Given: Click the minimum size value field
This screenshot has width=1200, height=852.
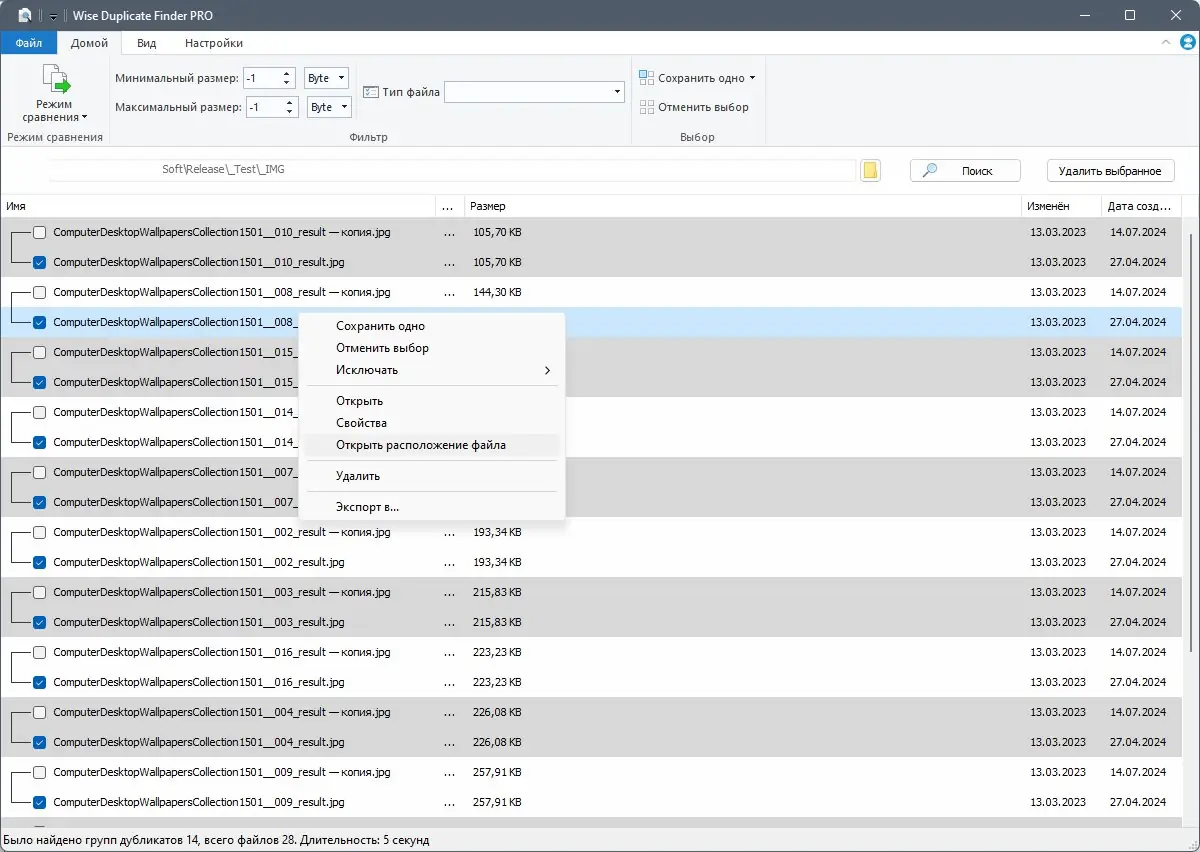Looking at the screenshot, I should coord(263,78).
